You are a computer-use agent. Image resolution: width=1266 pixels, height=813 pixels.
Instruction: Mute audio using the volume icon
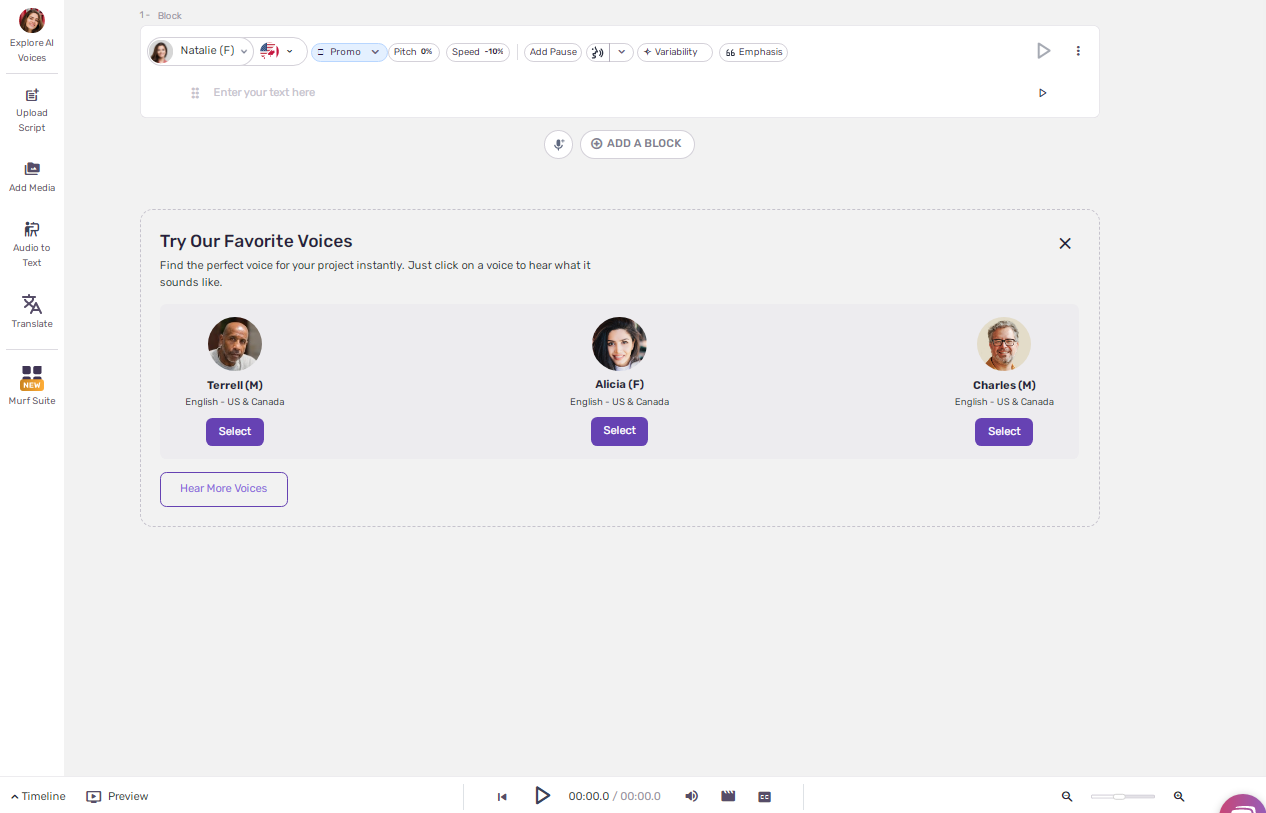(691, 796)
